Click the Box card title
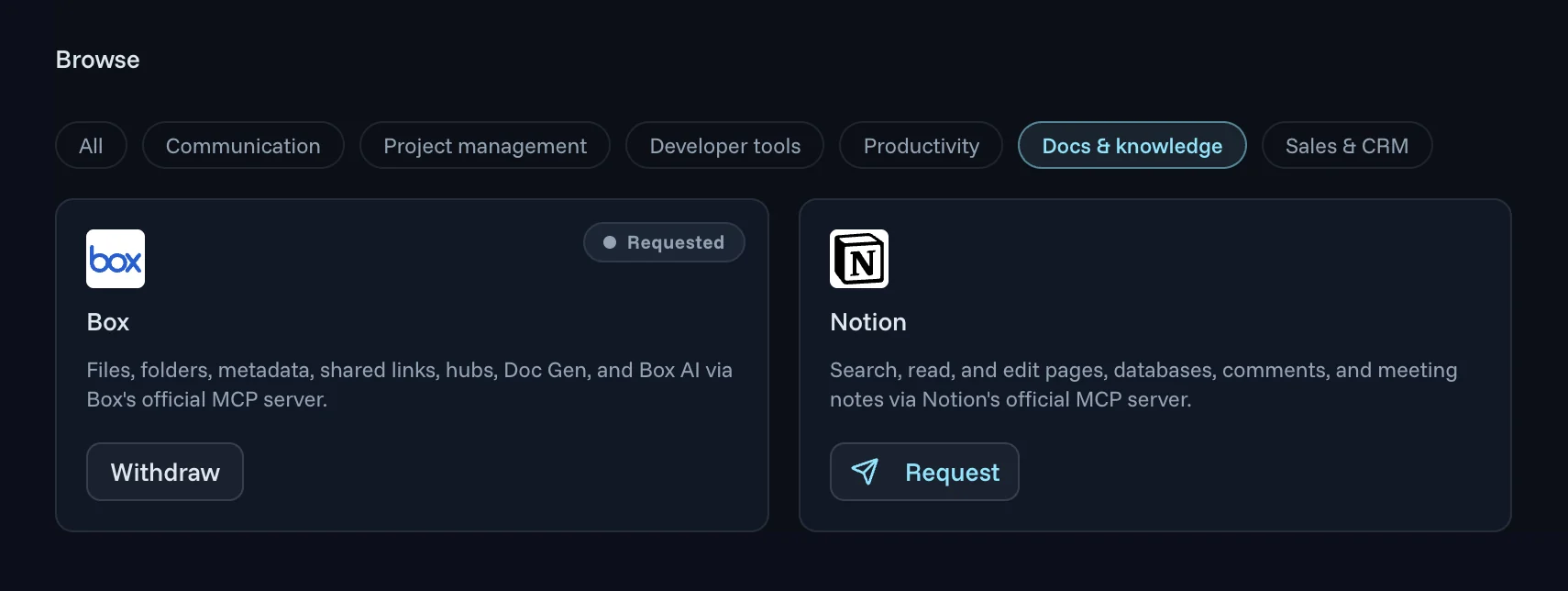Screen dimensions: 1568x591 (x=108, y=322)
